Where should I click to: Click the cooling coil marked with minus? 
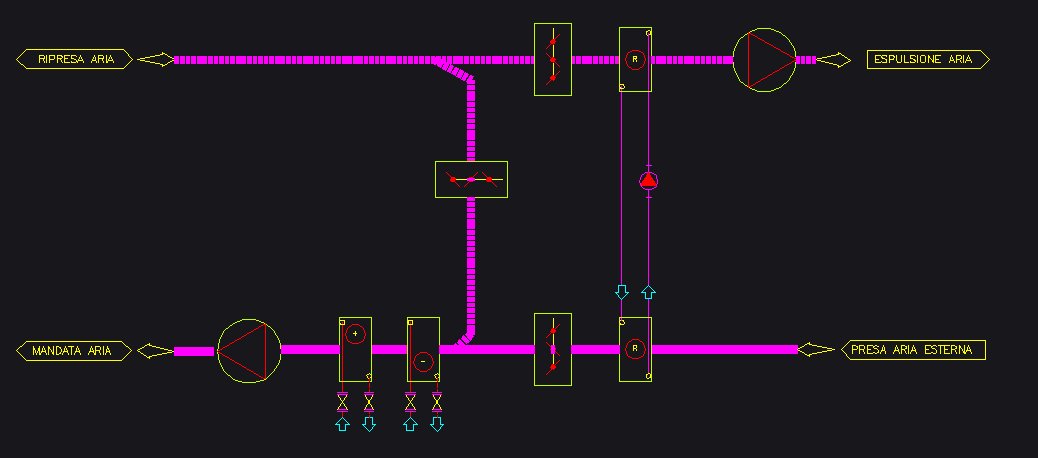click(423, 349)
